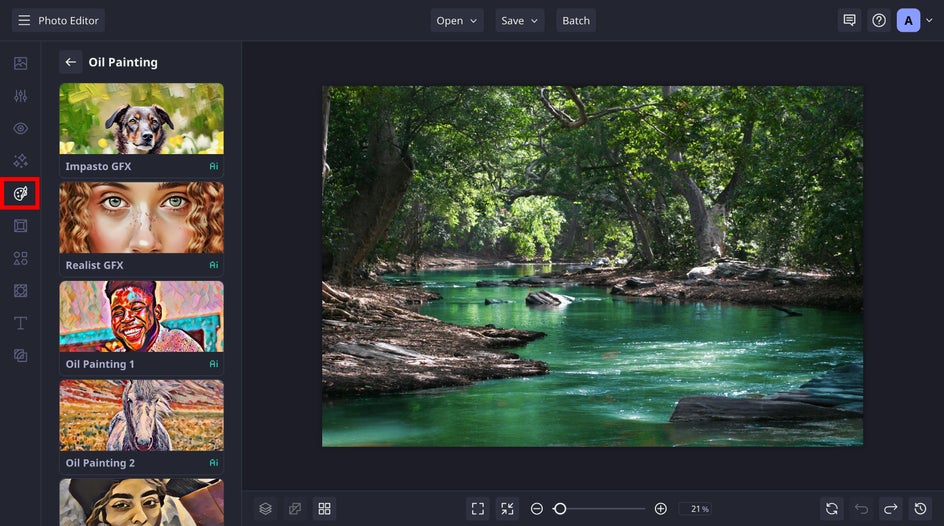This screenshot has height=526, width=944.
Task: Open the Touch Up eye icon
Action: pos(20,128)
